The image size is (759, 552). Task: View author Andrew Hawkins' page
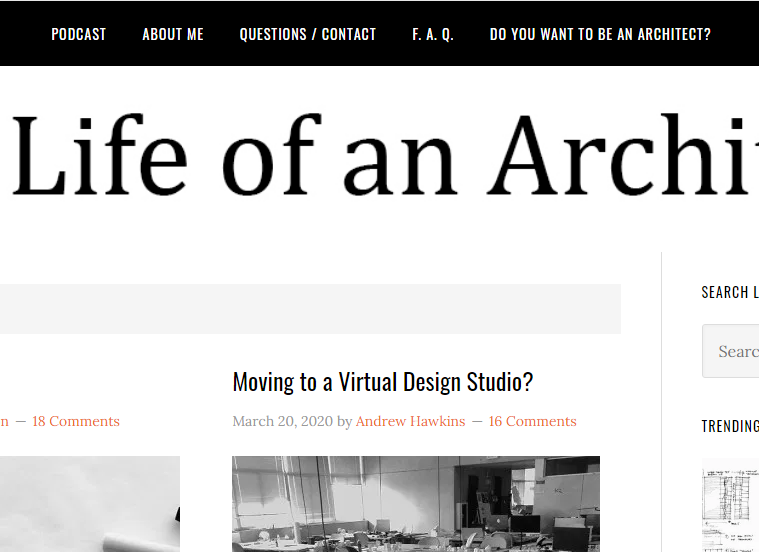[410, 422]
